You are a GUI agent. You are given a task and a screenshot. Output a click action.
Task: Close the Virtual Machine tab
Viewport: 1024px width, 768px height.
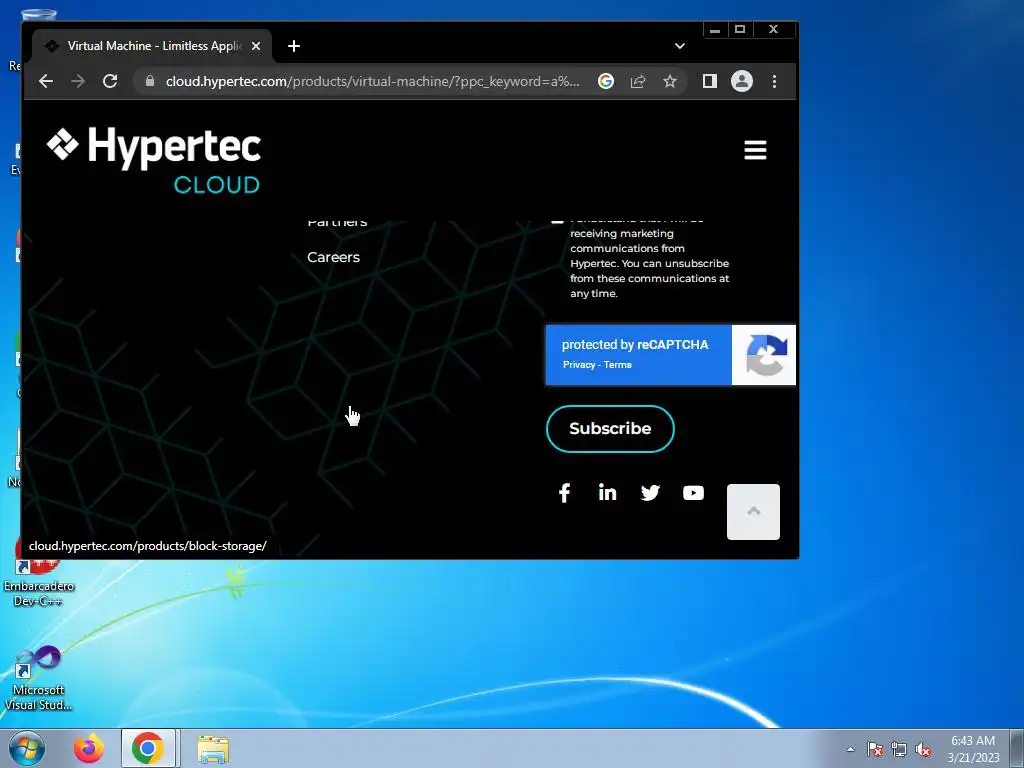256,46
